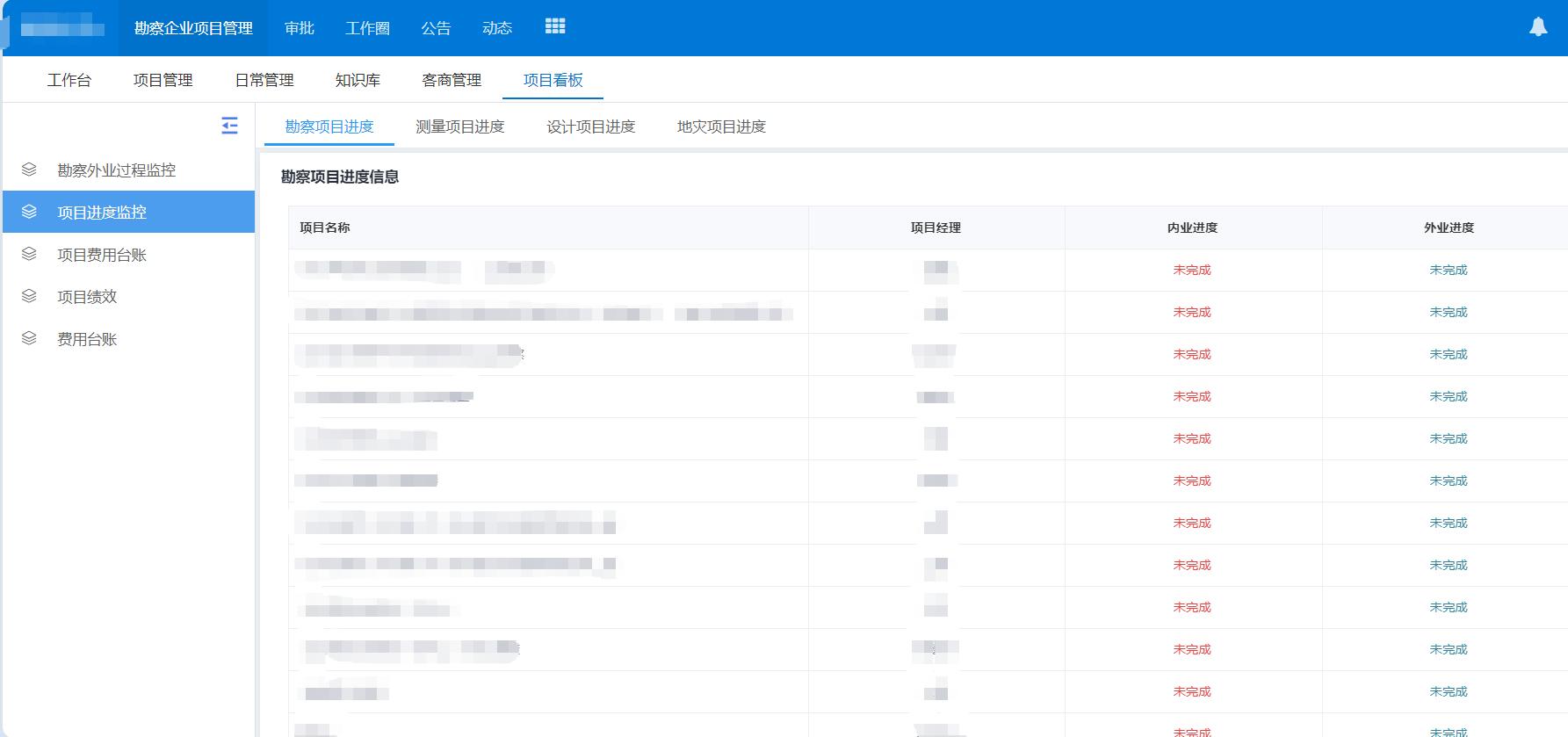This screenshot has width=1568, height=737.
Task: Open 项目绩效 in the sidebar
Action: (x=87, y=297)
